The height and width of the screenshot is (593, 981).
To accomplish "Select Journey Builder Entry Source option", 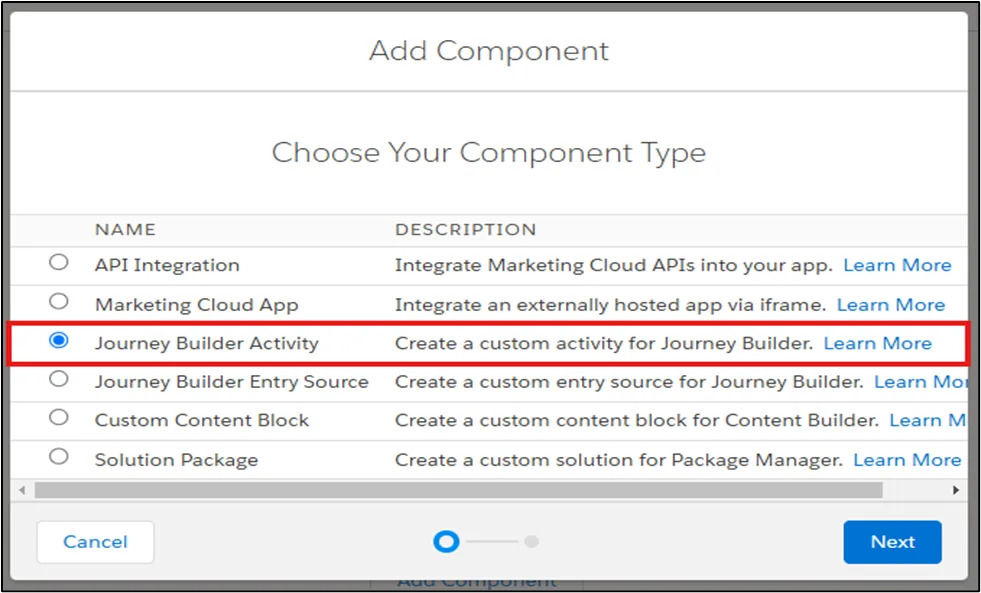I will (58, 381).
